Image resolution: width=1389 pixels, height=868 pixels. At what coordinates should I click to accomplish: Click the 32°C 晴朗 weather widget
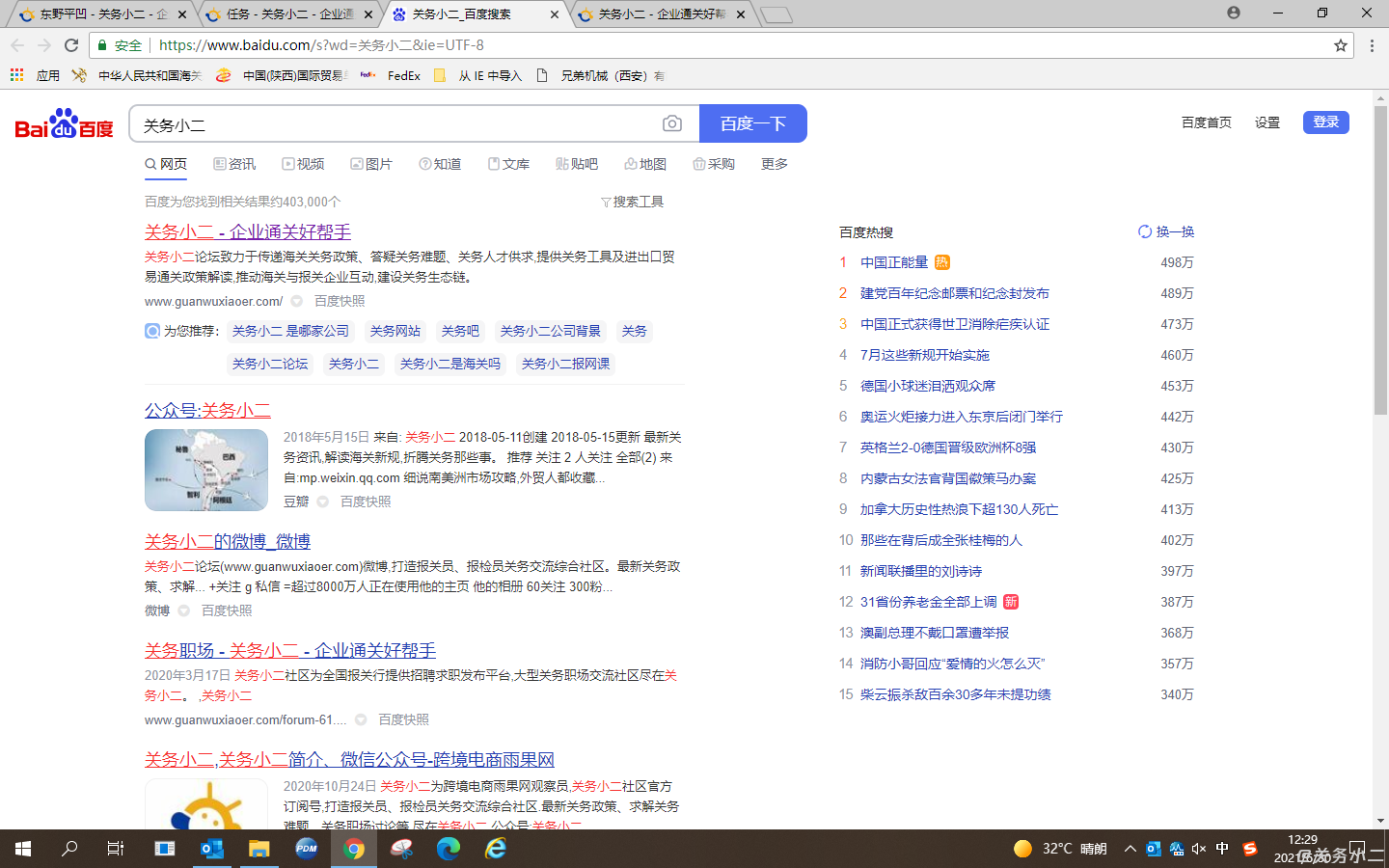click(x=1060, y=849)
